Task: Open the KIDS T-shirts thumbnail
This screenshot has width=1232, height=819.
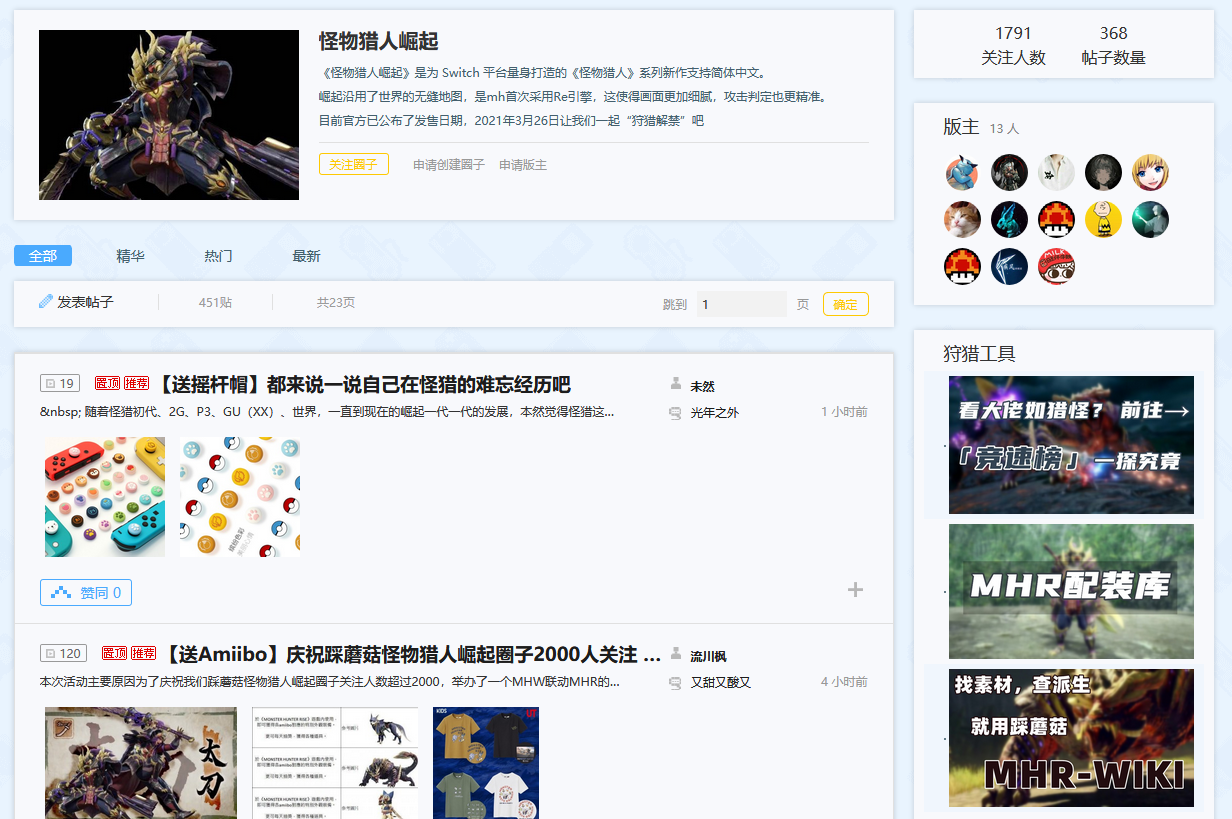Action: (486, 763)
